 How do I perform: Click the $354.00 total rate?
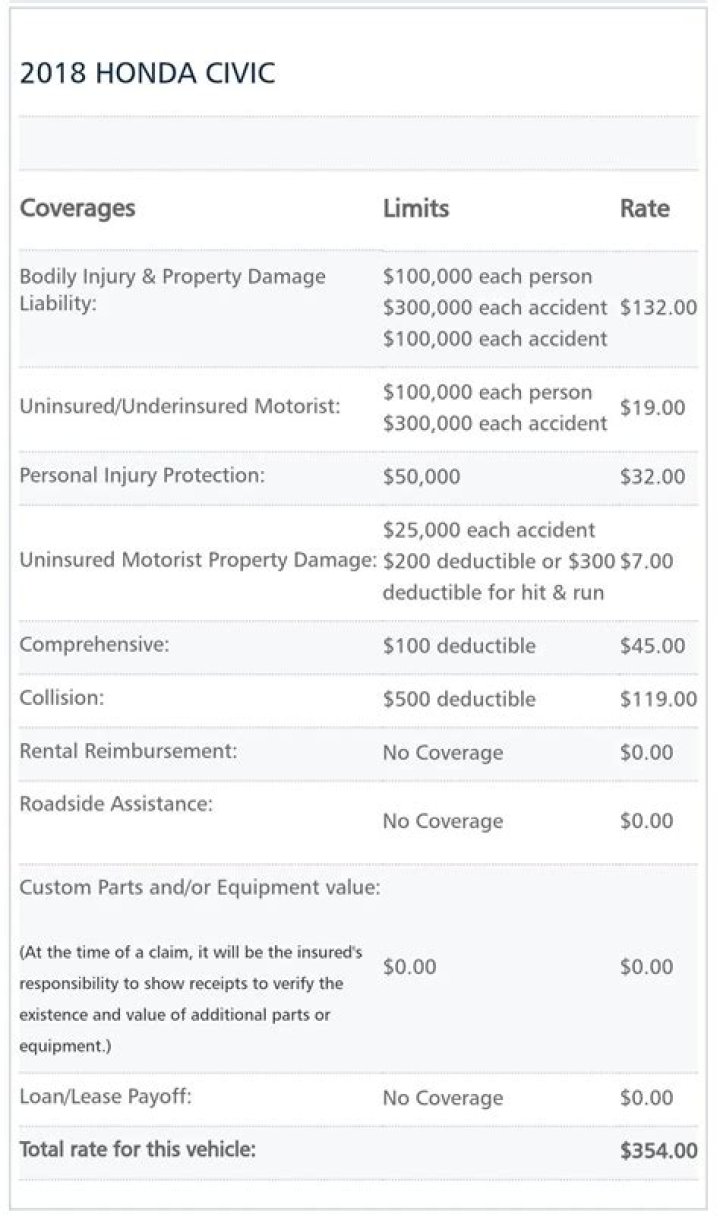coord(658,1151)
